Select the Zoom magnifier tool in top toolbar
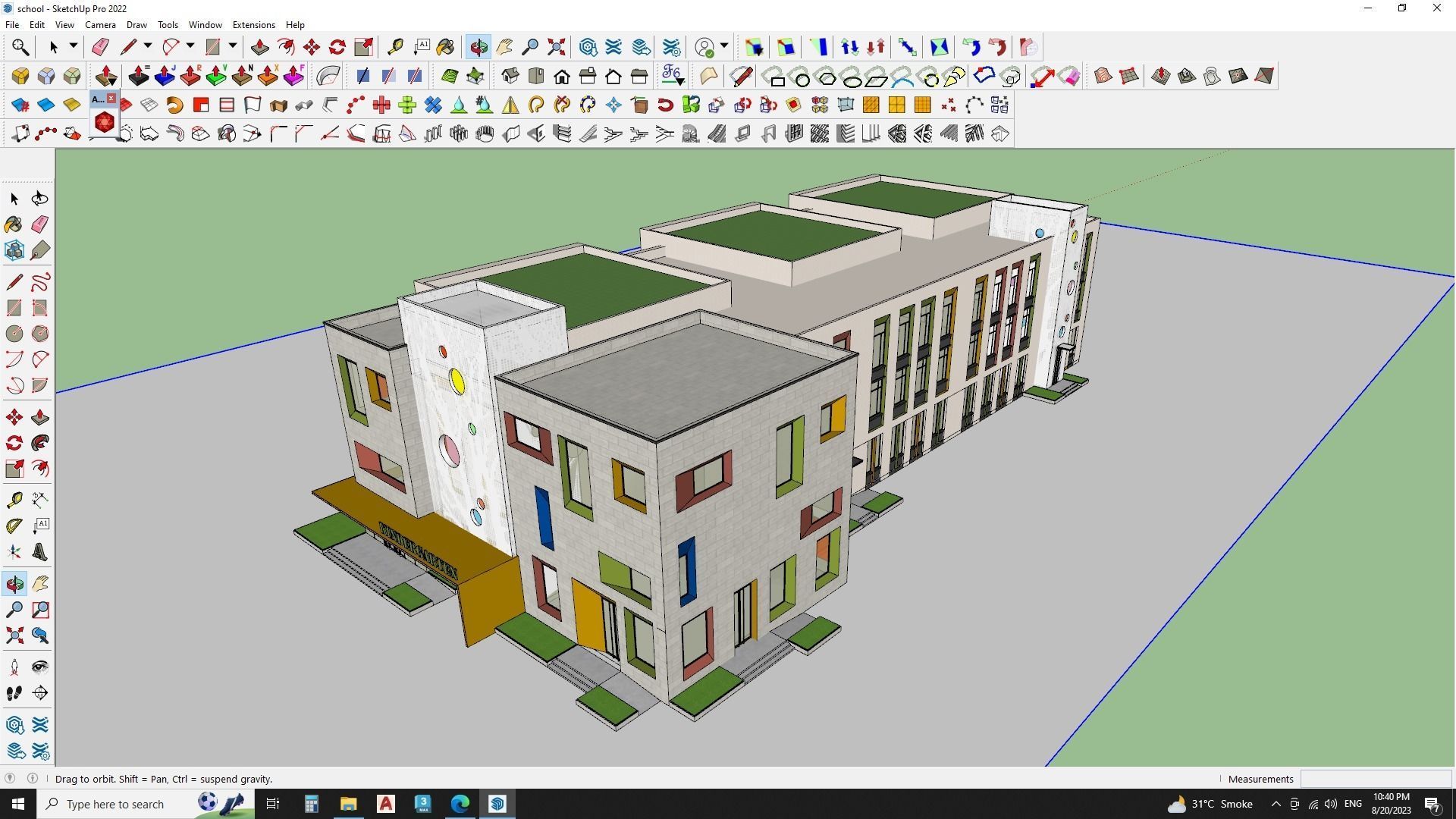Screen dimensions: 1456x819 530,47
